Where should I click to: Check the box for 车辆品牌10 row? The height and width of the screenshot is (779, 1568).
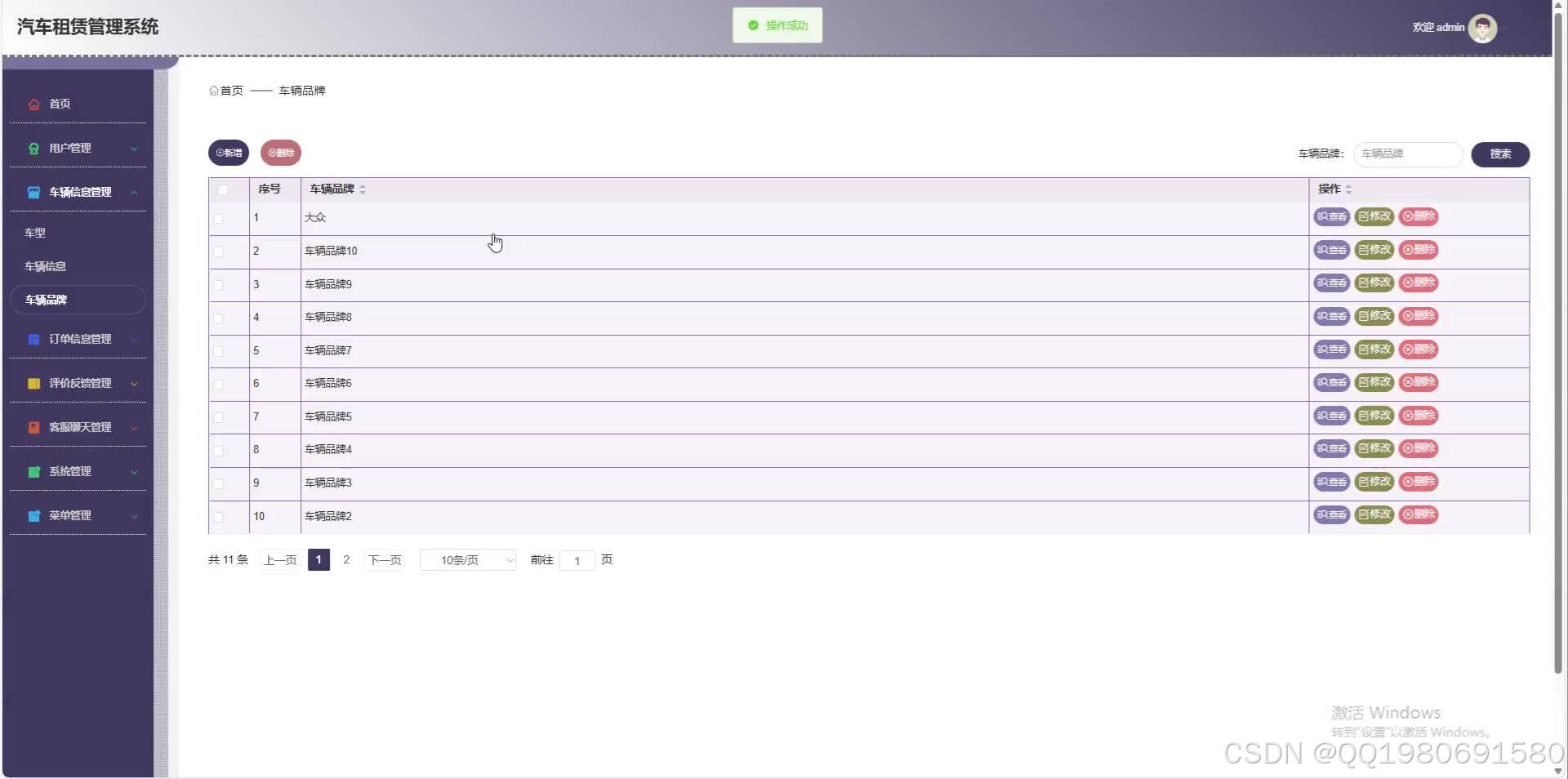(218, 252)
